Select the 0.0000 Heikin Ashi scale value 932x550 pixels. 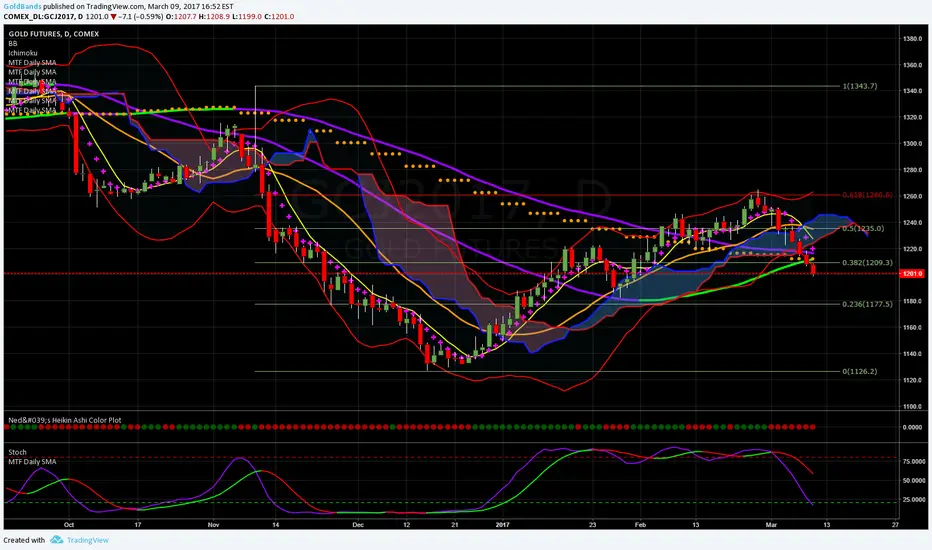pyautogui.click(x=912, y=427)
